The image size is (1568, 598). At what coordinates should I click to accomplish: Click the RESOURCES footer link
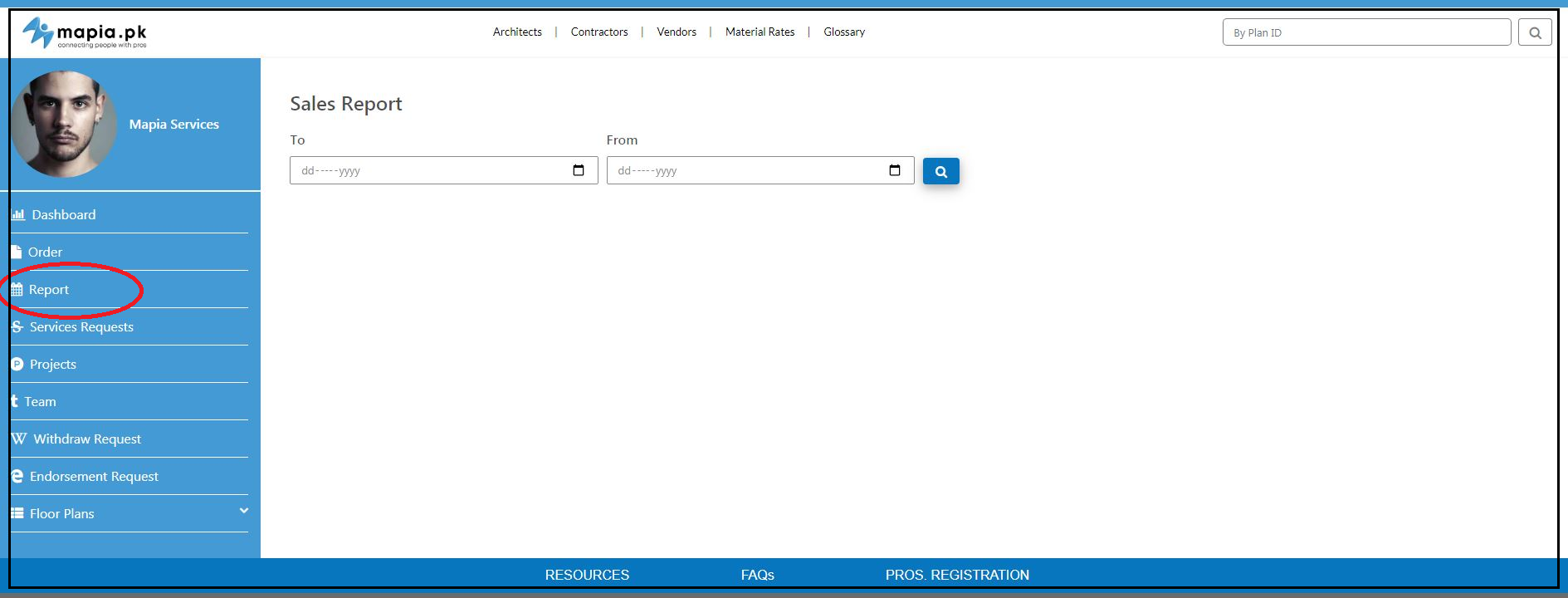coord(587,575)
